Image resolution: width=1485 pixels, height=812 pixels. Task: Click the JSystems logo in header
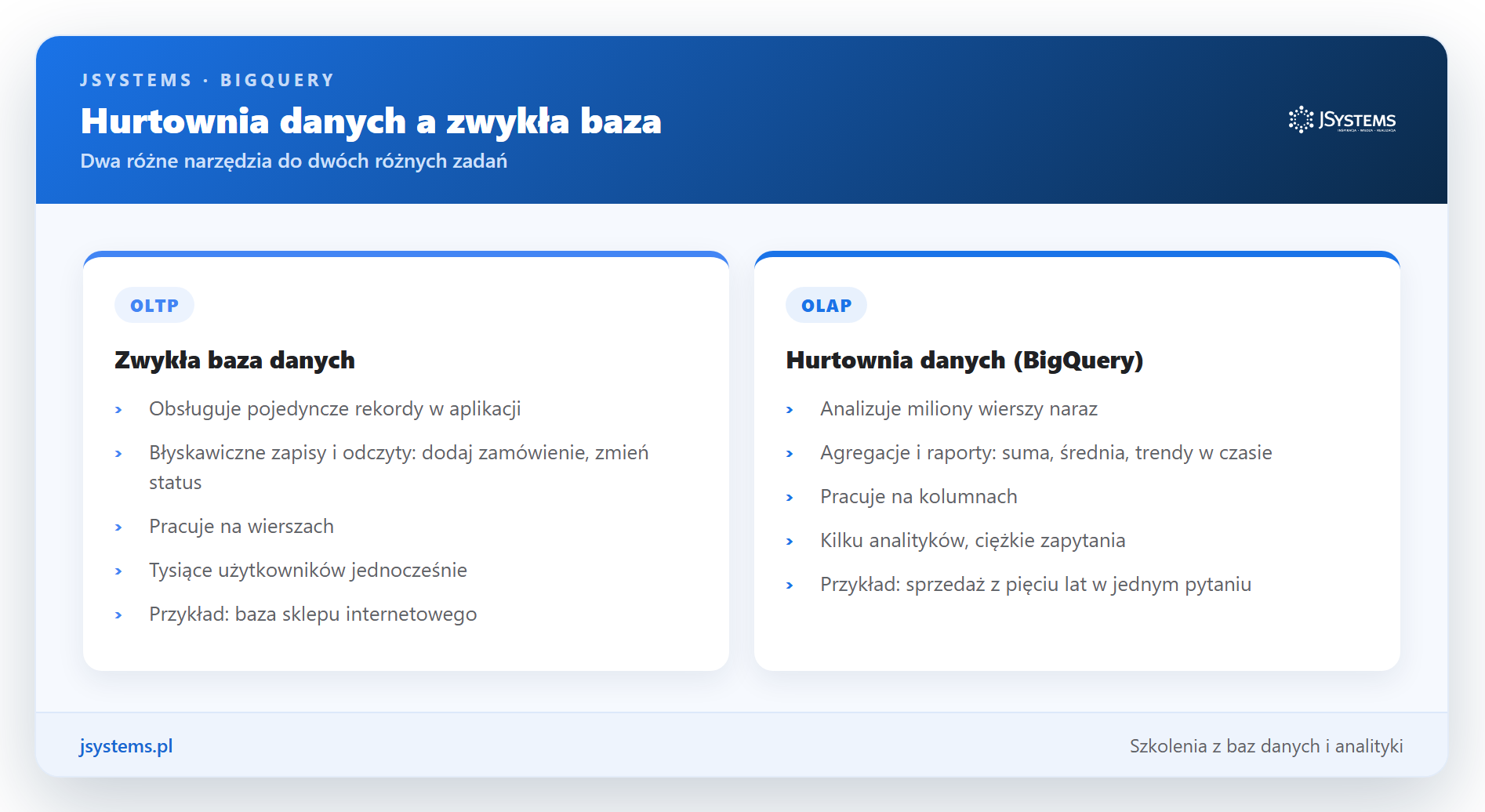[x=1342, y=120]
